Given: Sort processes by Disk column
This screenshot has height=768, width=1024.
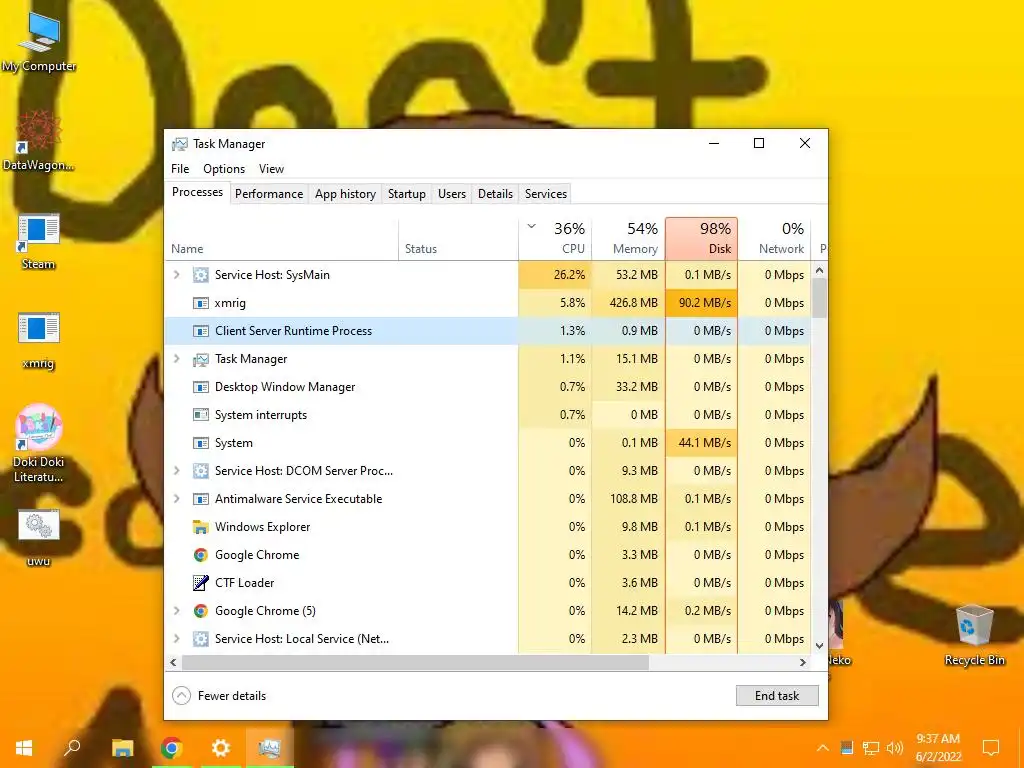Looking at the screenshot, I should pyautogui.click(x=701, y=239).
